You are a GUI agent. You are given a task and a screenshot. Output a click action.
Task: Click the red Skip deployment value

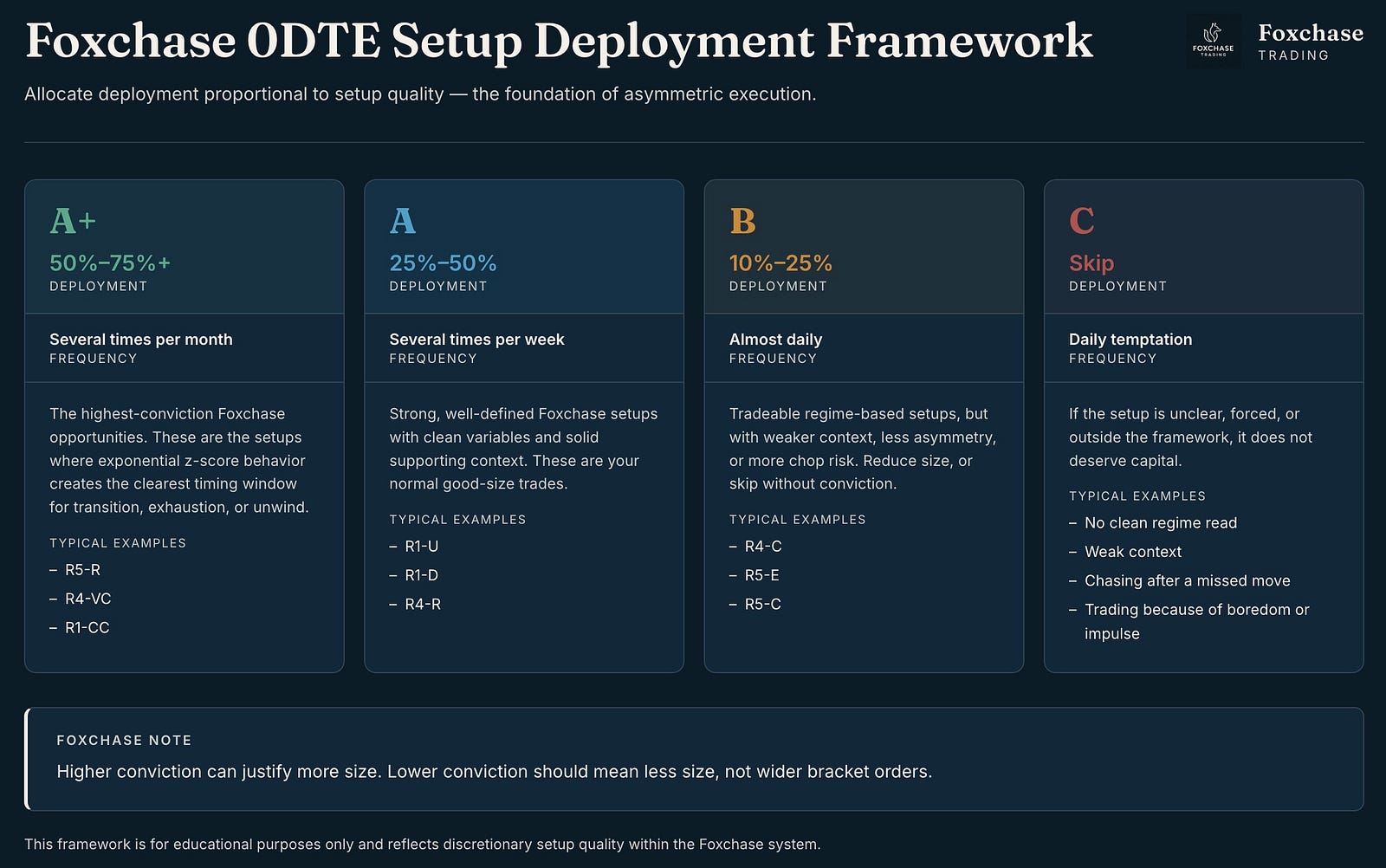(x=1091, y=262)
